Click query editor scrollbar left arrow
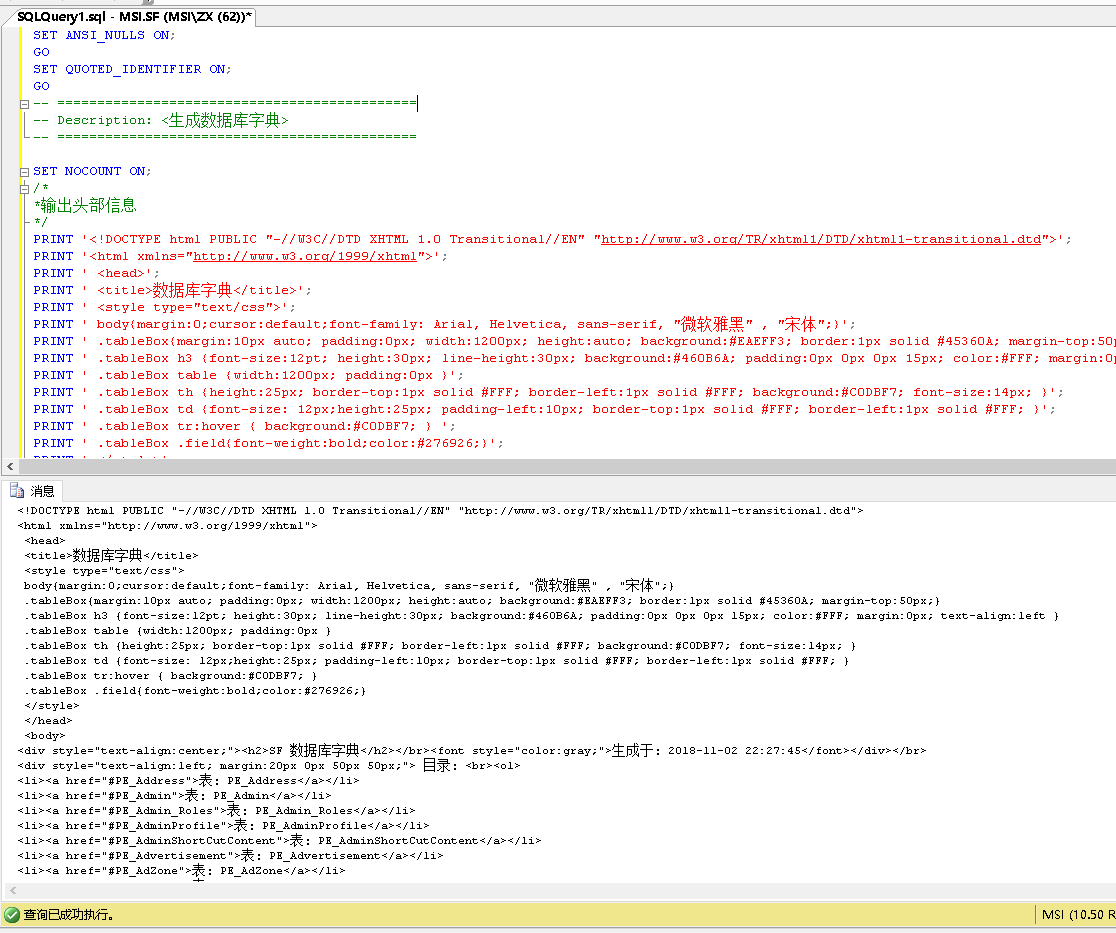Screen dimensions: 1116x933 click(10, 467)
